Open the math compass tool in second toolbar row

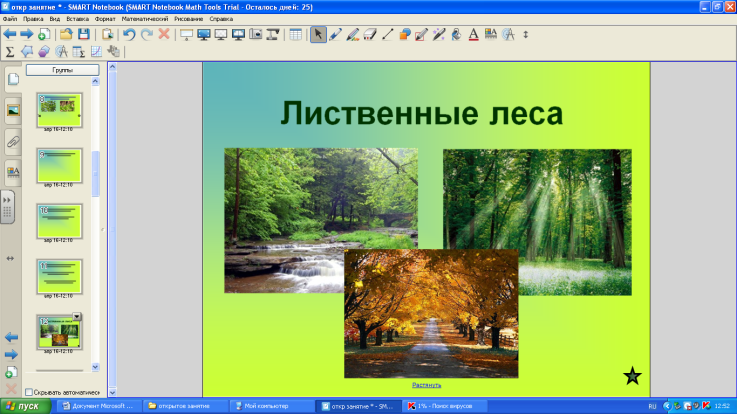pyautogui.click(x=61, y=51)
